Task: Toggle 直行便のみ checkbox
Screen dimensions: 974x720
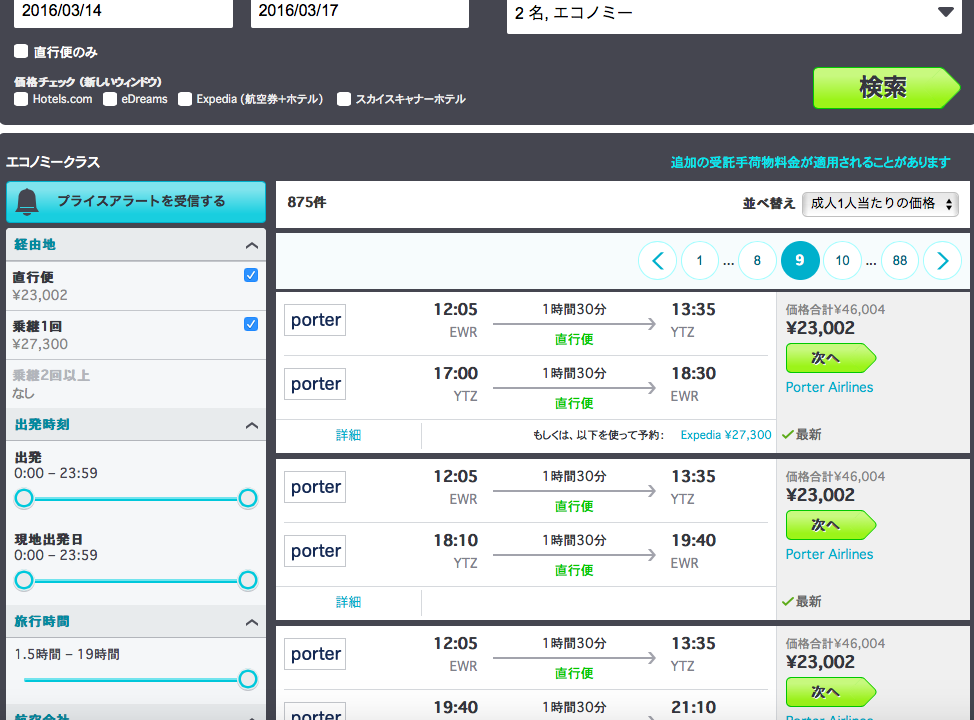Action: [x=21, y=51]
